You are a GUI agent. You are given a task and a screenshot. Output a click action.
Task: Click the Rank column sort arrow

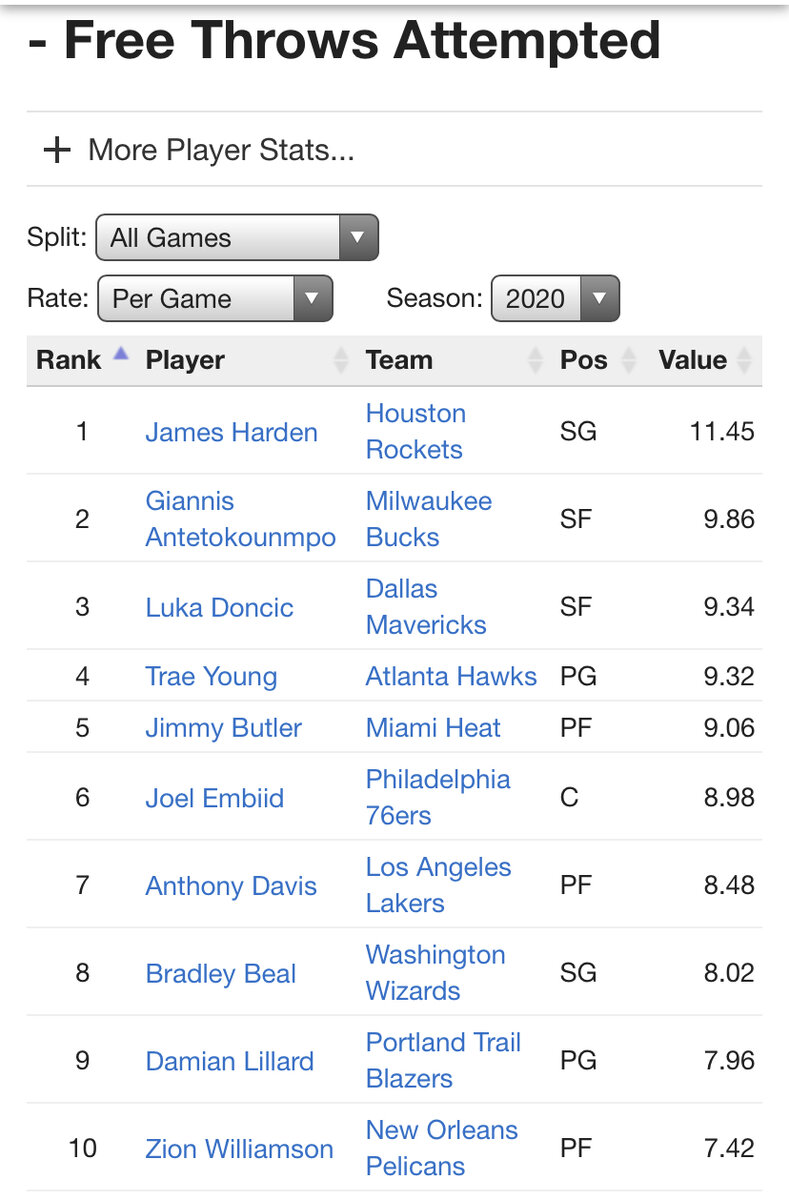pyautogui.click(x=121, y=354)
